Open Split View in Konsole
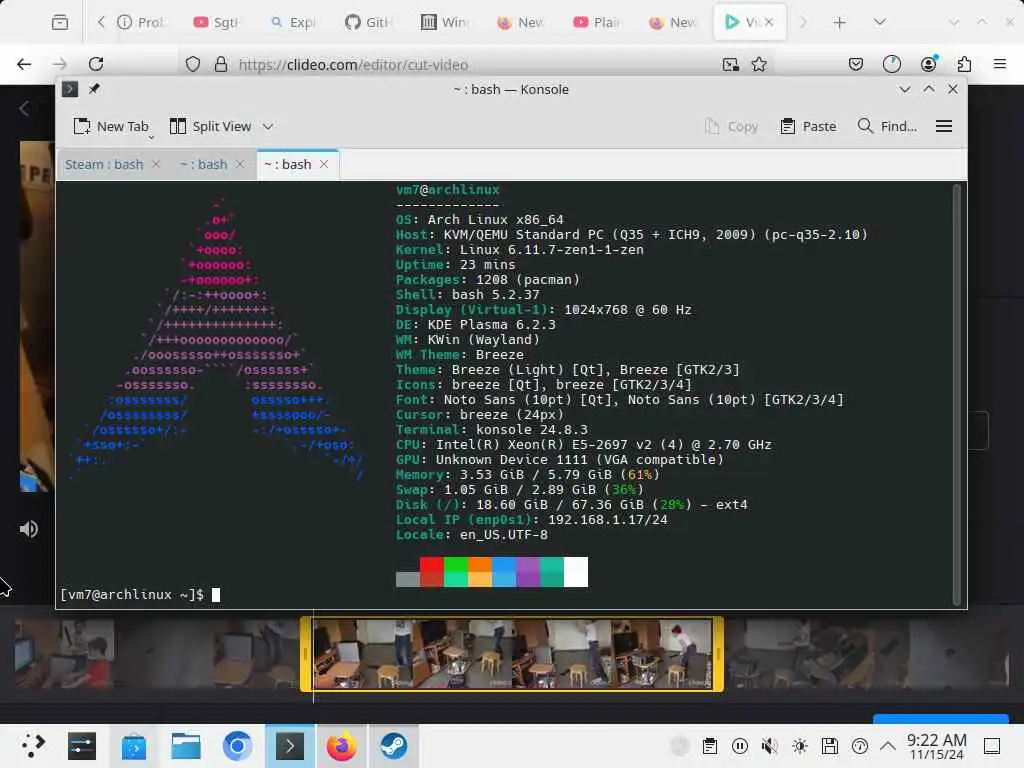 pyautogui.click(x=210, y=126)
